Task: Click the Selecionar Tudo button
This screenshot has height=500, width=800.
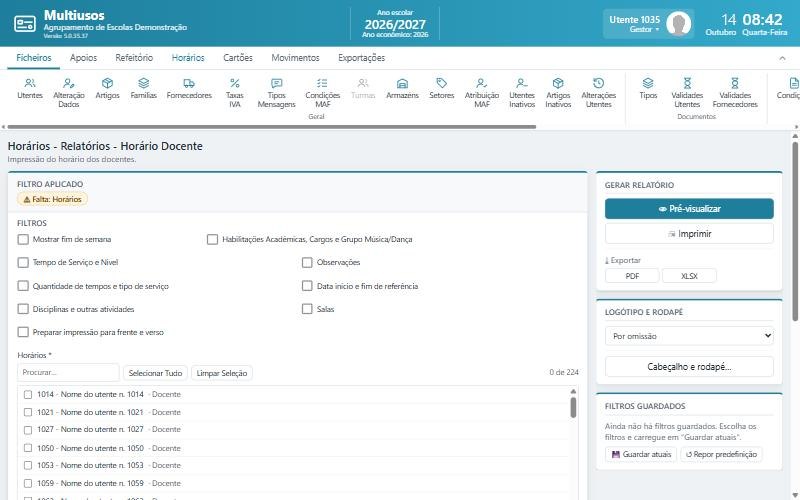Action: point(155,373)
